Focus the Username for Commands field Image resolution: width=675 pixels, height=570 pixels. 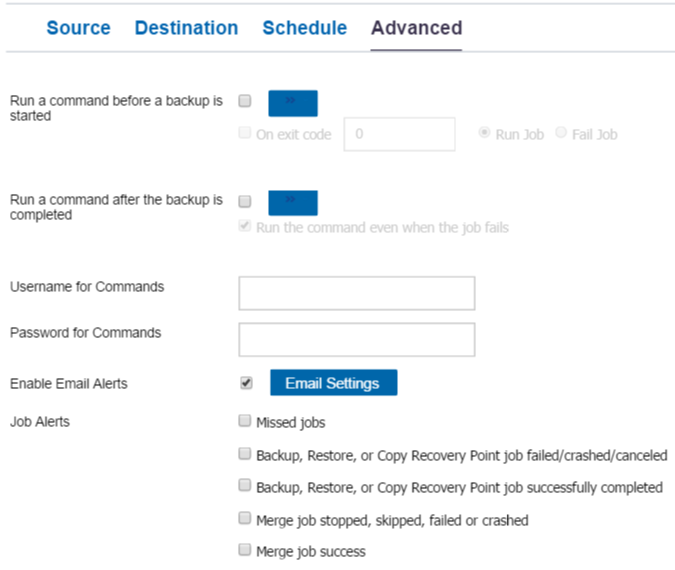pos(357,293)
